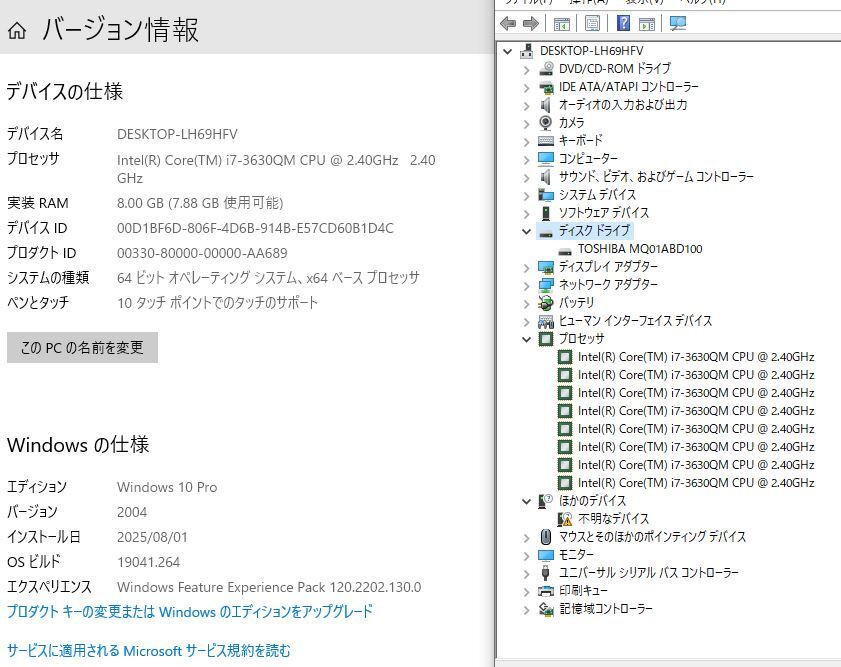Screen dimensions: 841x667
Task: Select the 記憶域コントローラー icon
Action: click(x=546, y=609)
